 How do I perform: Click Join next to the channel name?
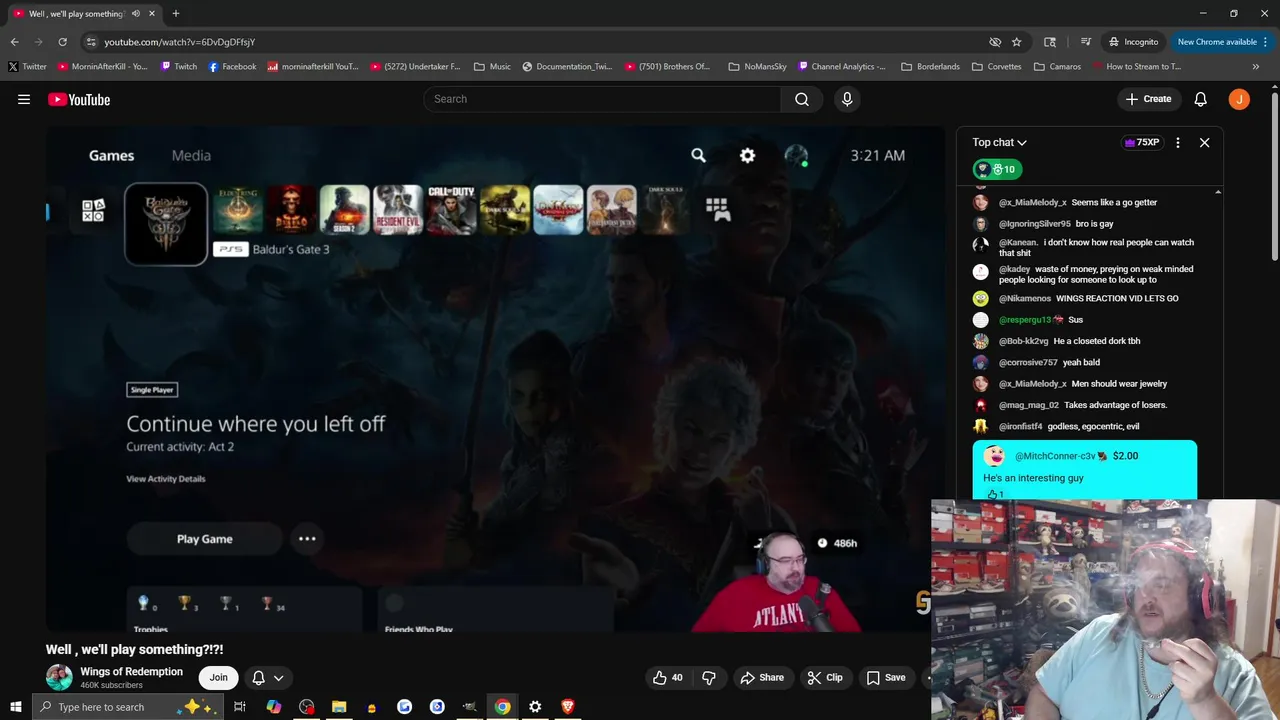pyautogui.click(x=218, y=677)
